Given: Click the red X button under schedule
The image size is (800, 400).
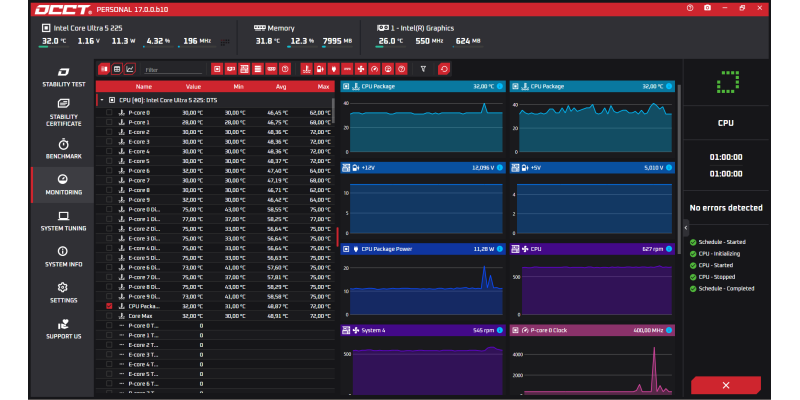Looking at the screenshot, I should tap(726, 385).
